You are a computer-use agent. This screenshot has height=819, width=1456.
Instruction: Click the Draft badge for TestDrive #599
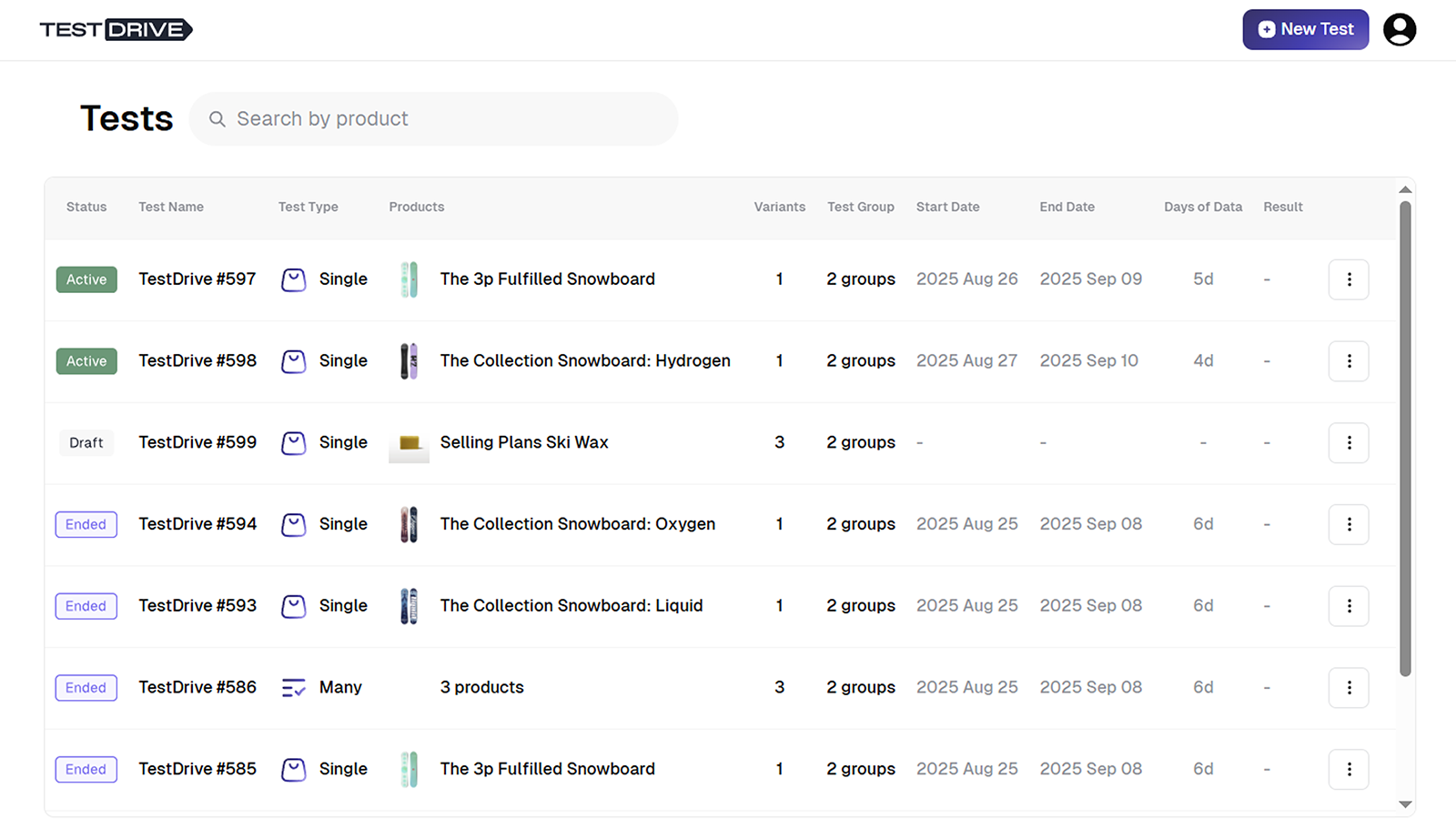(x=86, y=442)
